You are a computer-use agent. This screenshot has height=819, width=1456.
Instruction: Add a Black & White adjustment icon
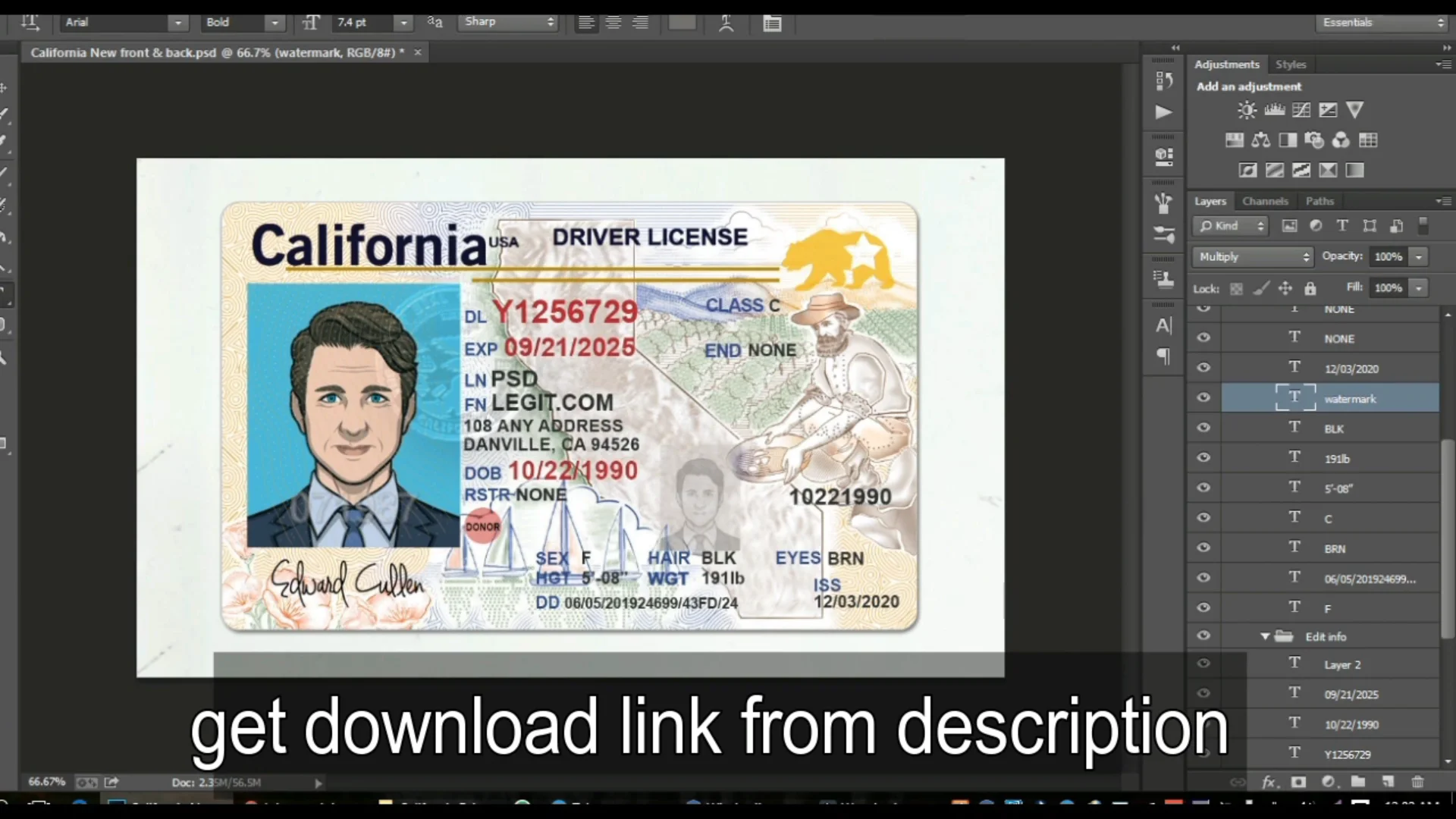(1288, 140)
